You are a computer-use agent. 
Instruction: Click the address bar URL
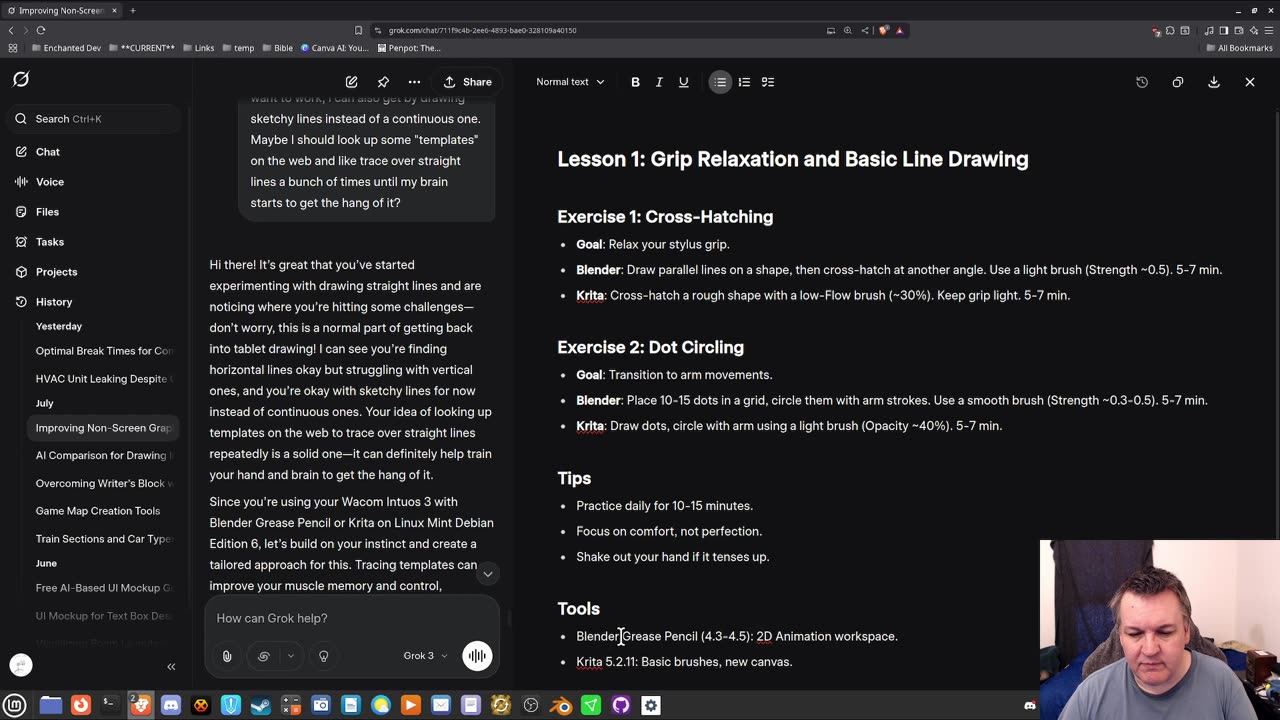click(x=482, y=30)
